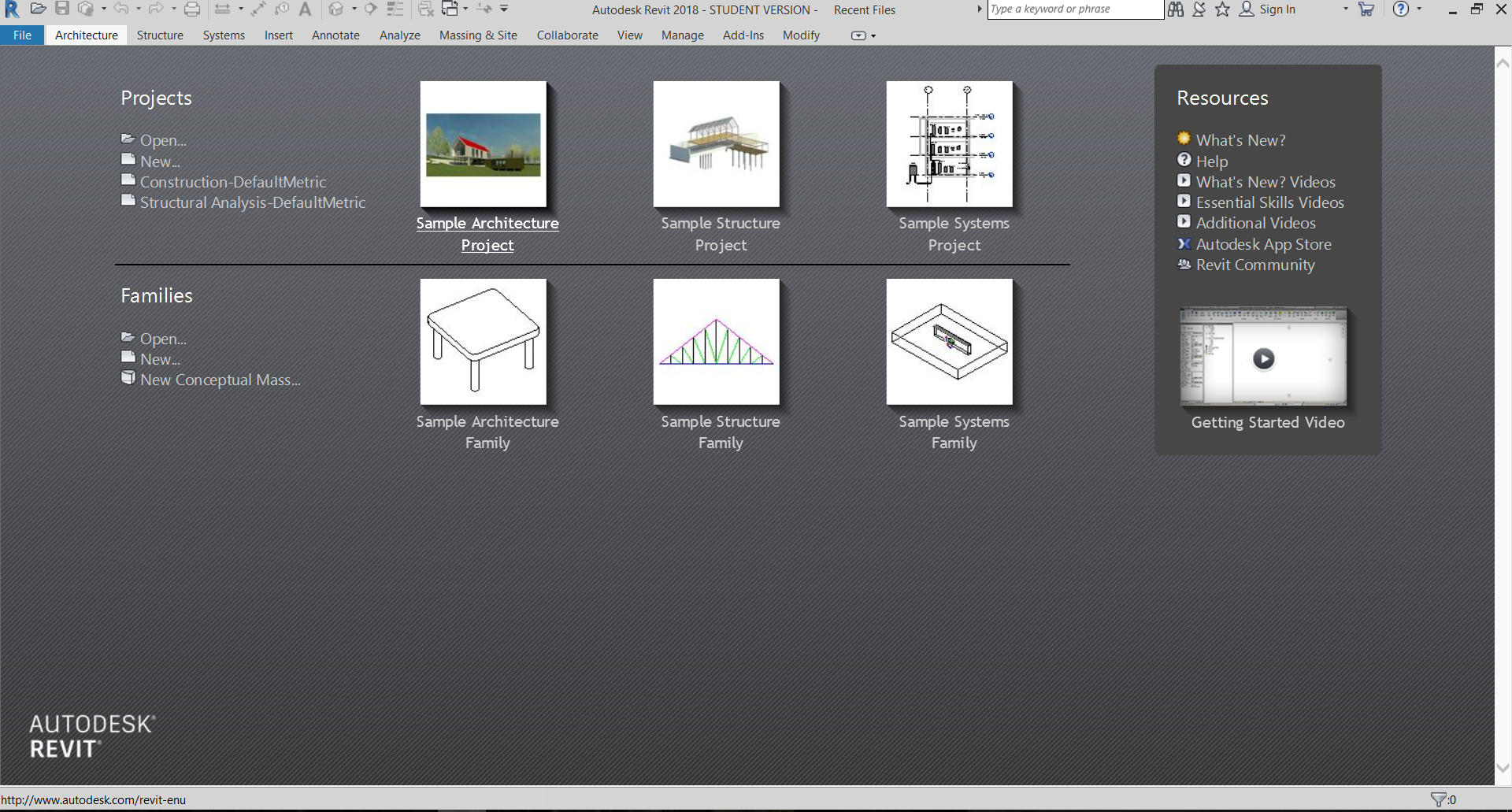This screenshot has height=812, width=1512.
Task: Expand the ribbon panel display dropdown
Action: [873, 36]
